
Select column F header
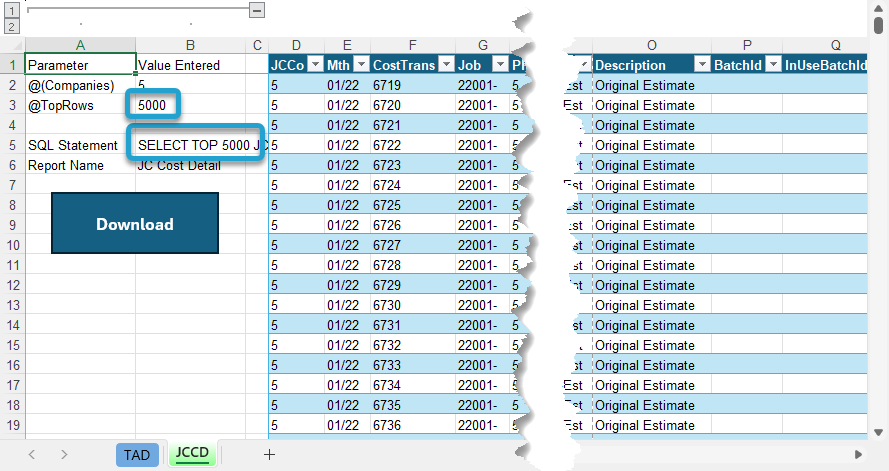[413, 45]
